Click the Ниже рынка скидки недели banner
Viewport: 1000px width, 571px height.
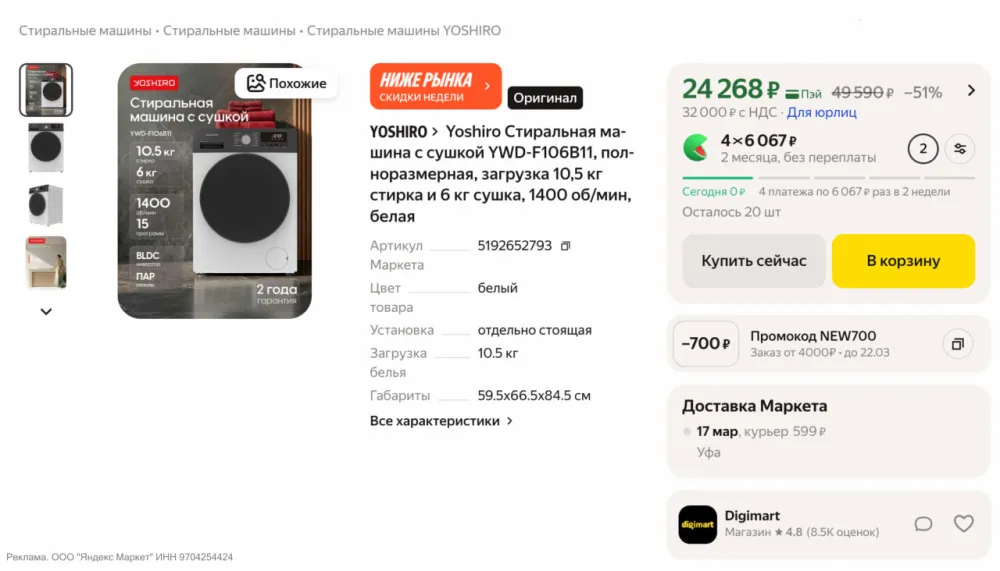coord(435,86)
